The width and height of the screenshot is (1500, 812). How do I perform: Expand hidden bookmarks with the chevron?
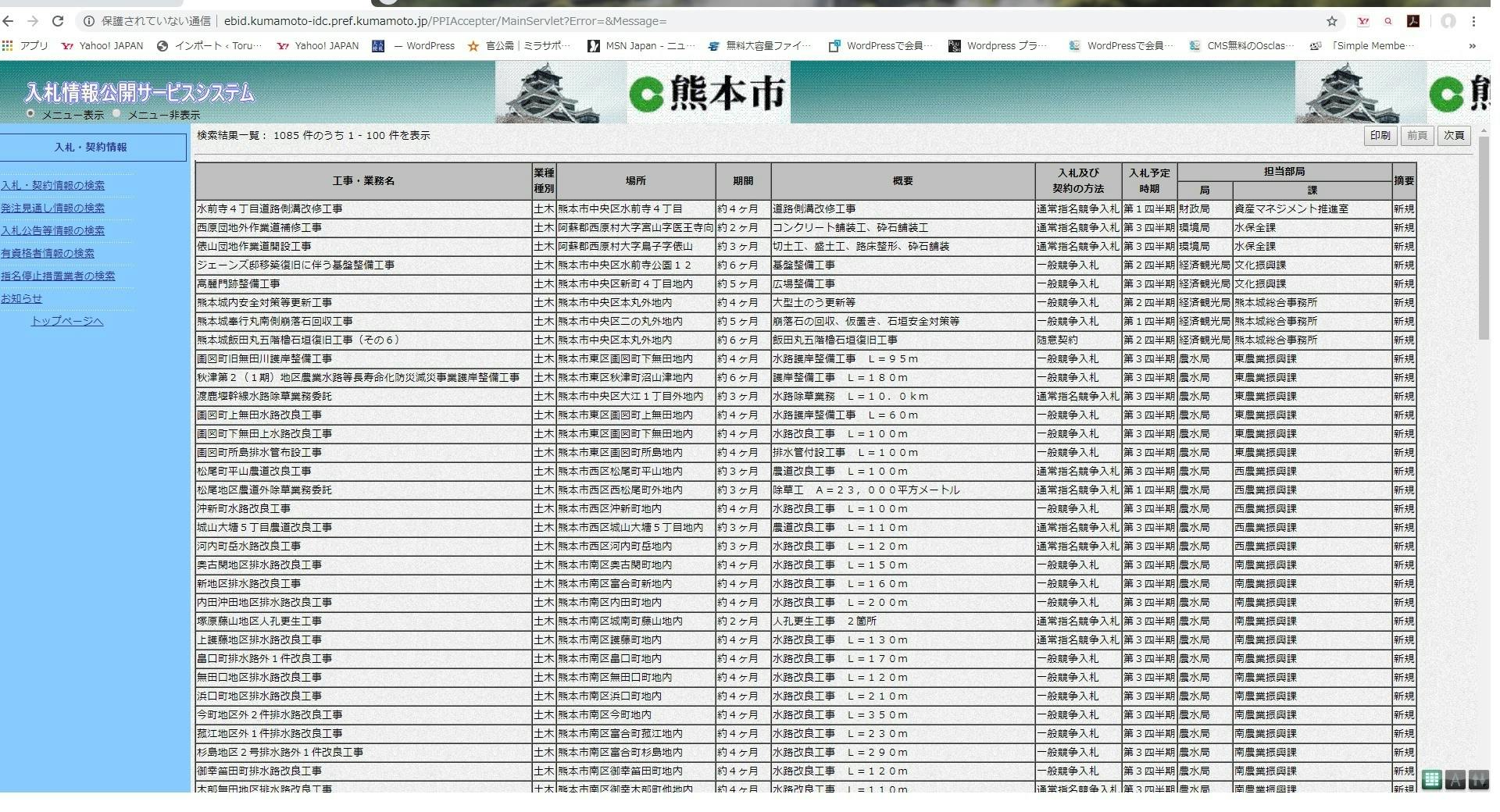pyautogui.click(x=1472, y=46)
